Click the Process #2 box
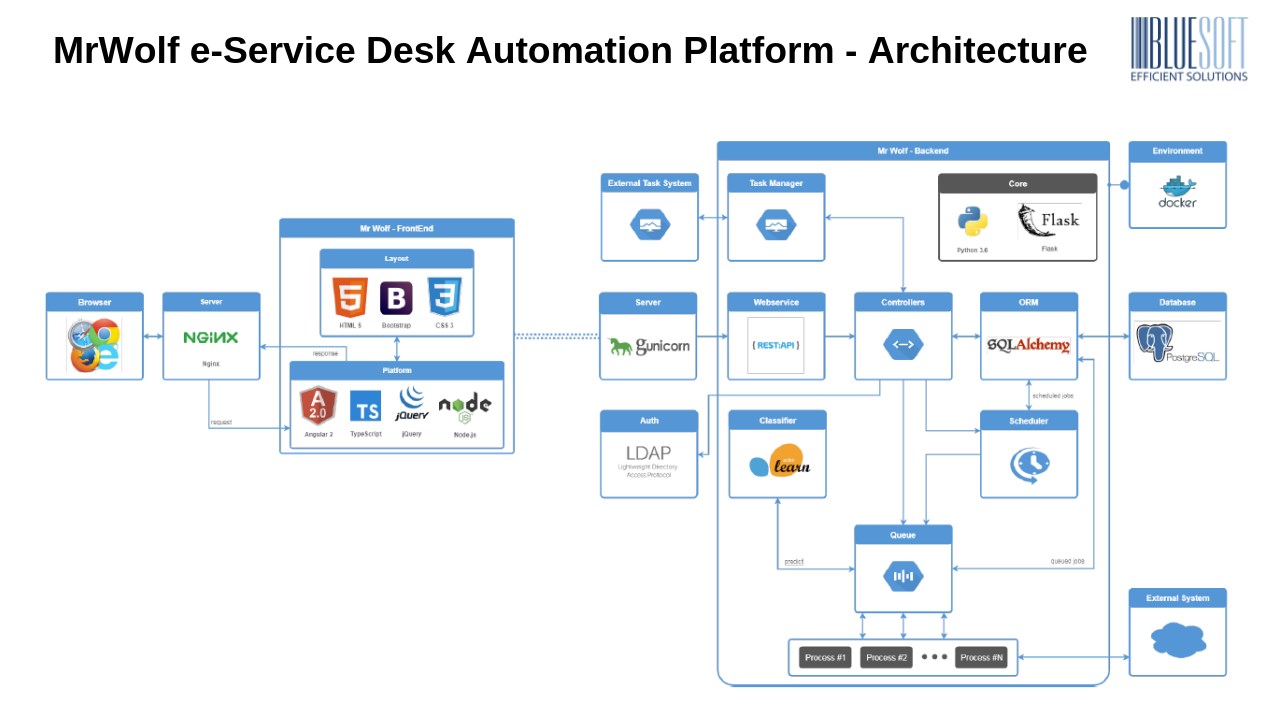The width and height of the screenshot is (1280, 720). pos(887,658)
